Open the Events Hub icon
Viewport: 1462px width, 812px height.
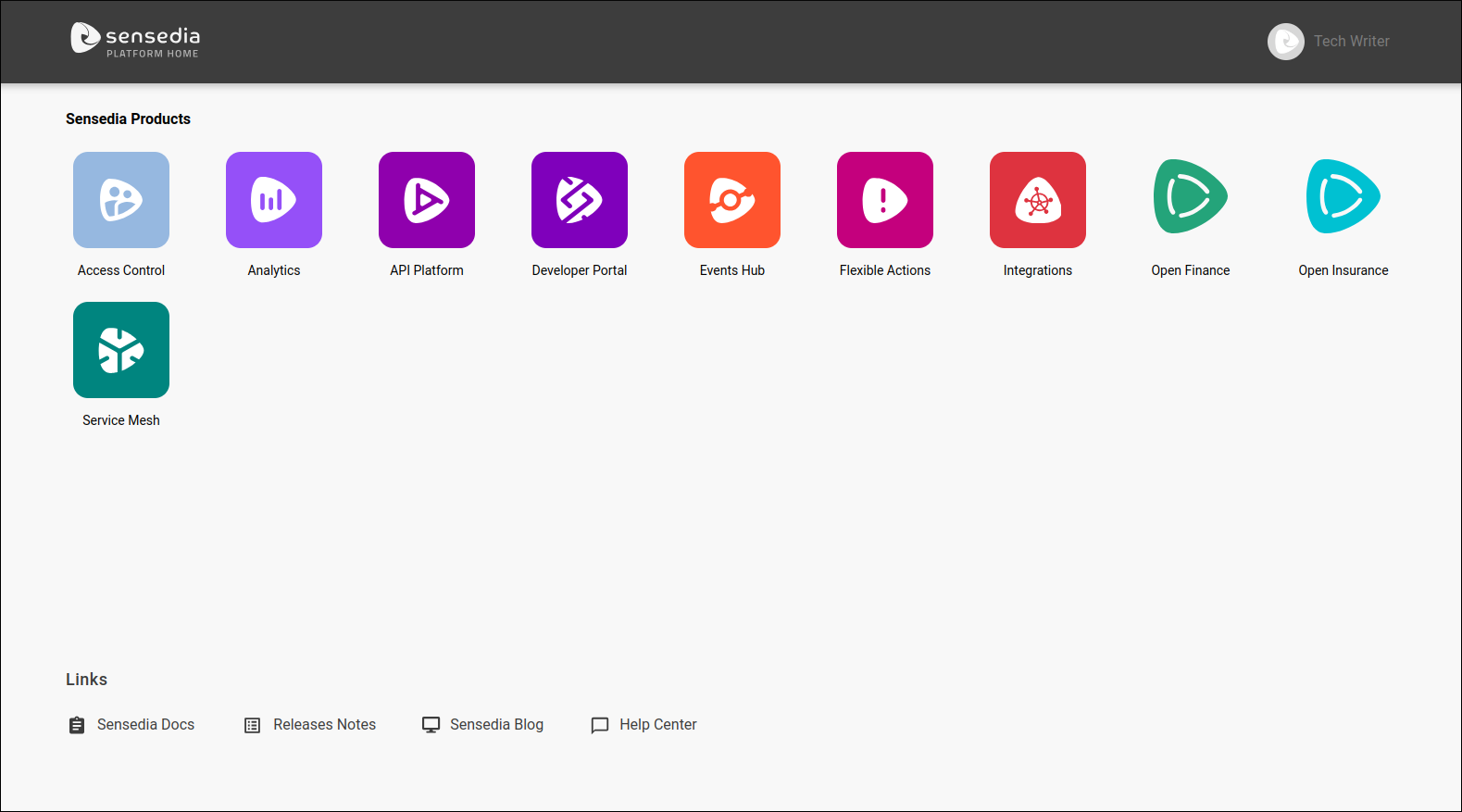pos(732,200)
